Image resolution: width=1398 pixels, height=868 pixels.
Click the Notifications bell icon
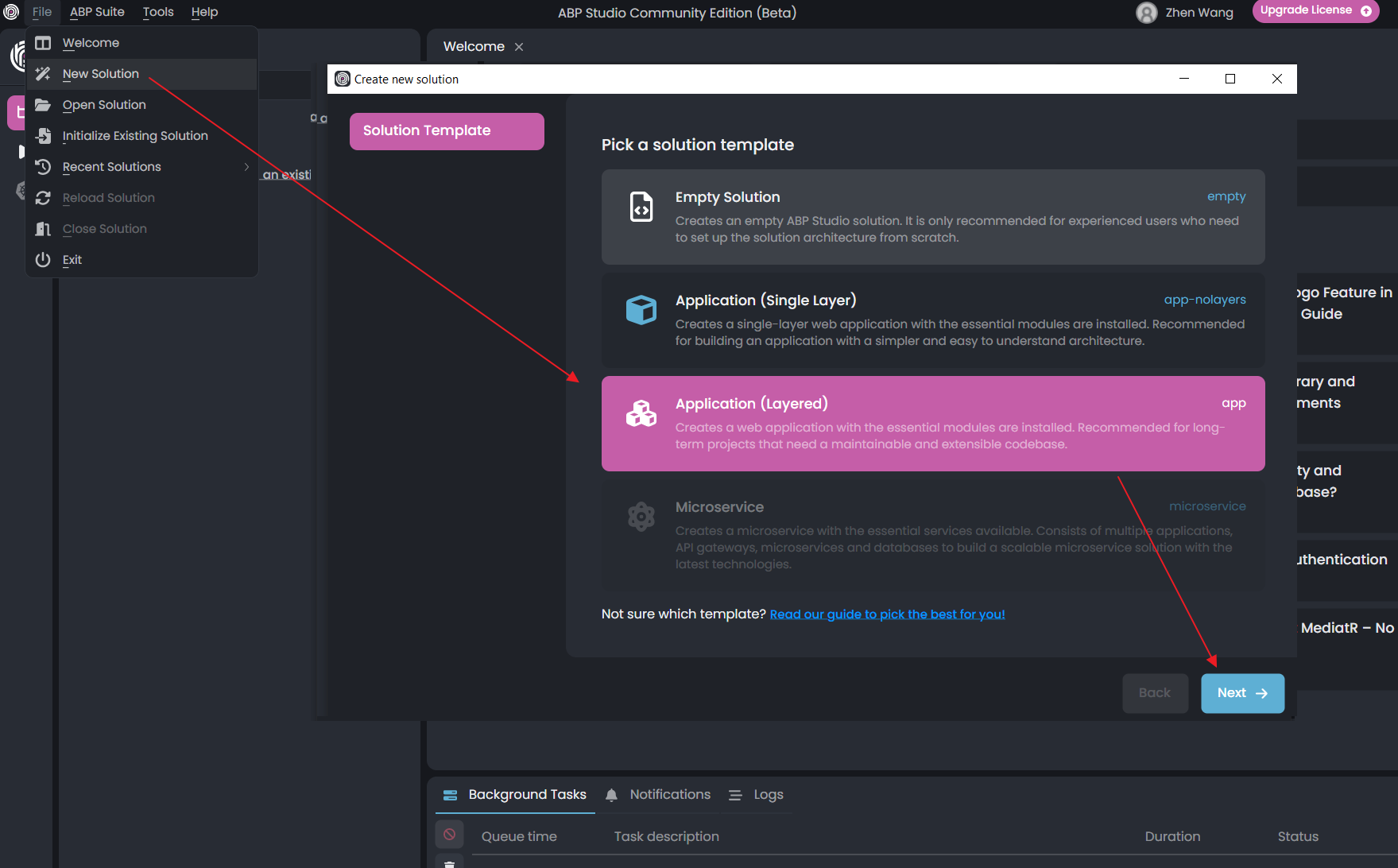[x=611, y=795]
